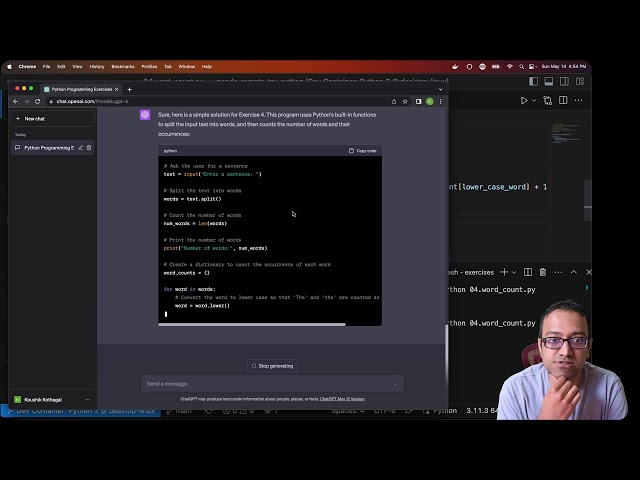Click the ChatGPT conversation vertical scrollbar
The image size is (640, 480).
[446, 356]
